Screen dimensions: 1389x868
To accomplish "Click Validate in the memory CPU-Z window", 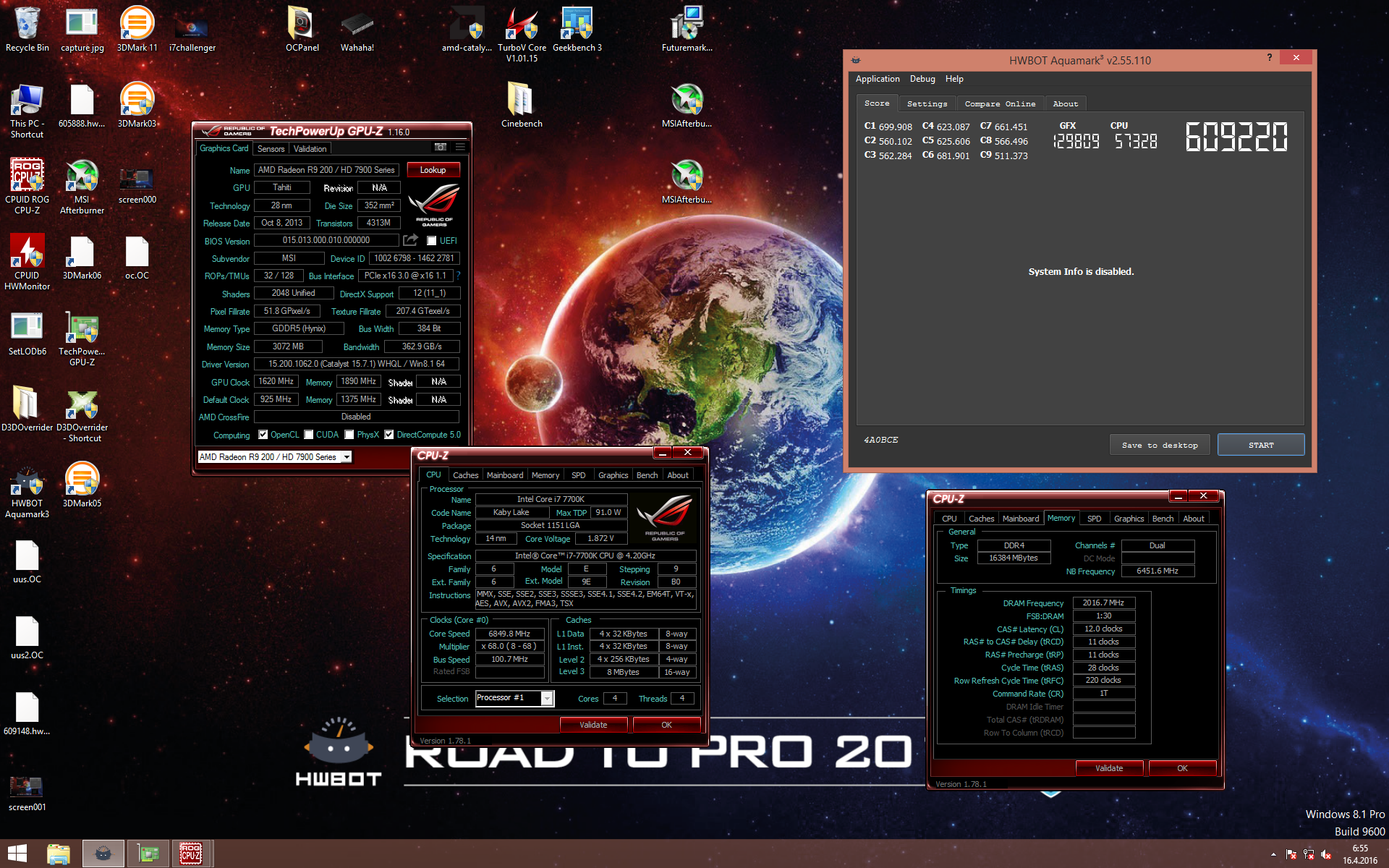I will [x=1109, y=768].
